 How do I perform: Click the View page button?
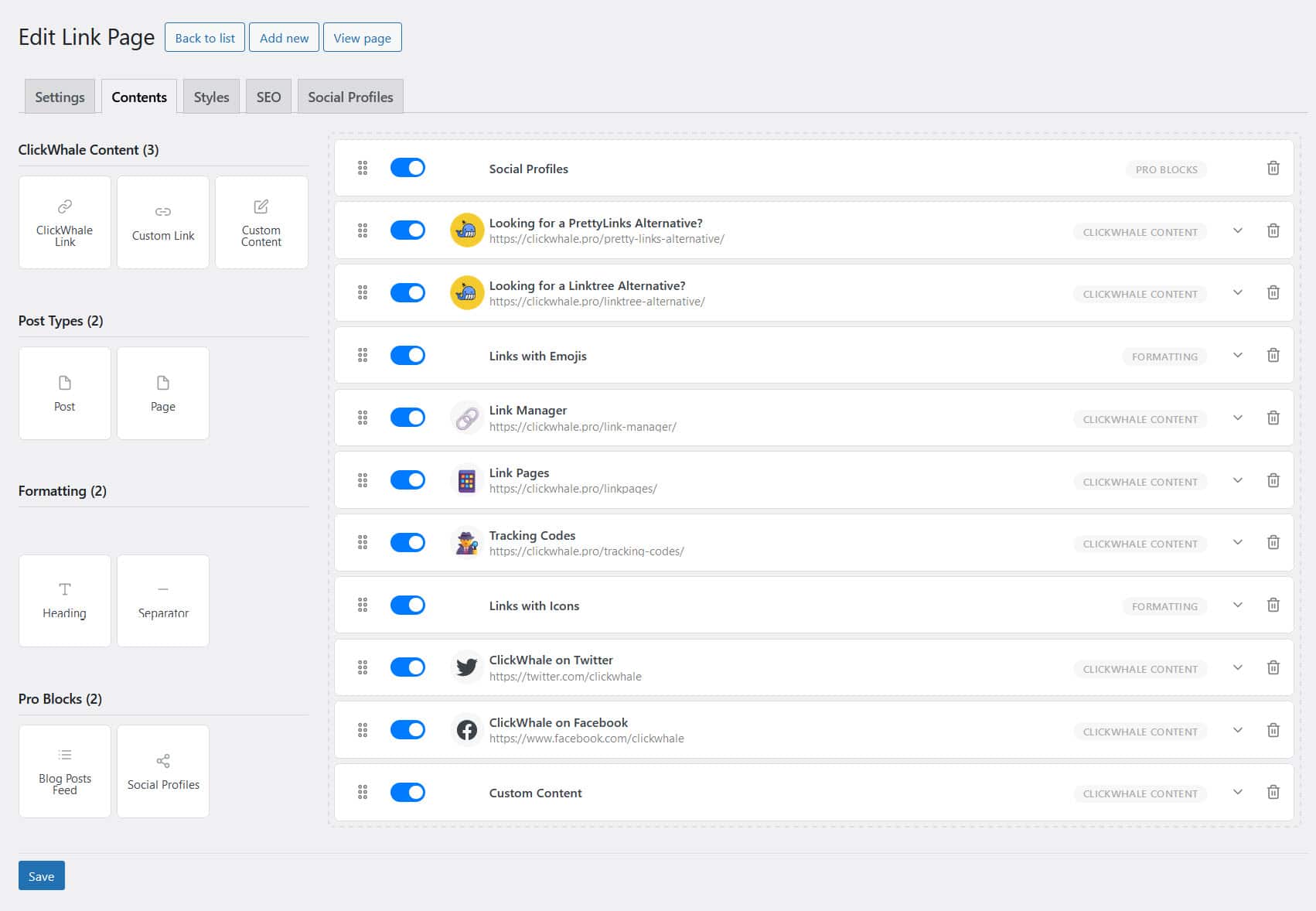click(x=362, y=38)
